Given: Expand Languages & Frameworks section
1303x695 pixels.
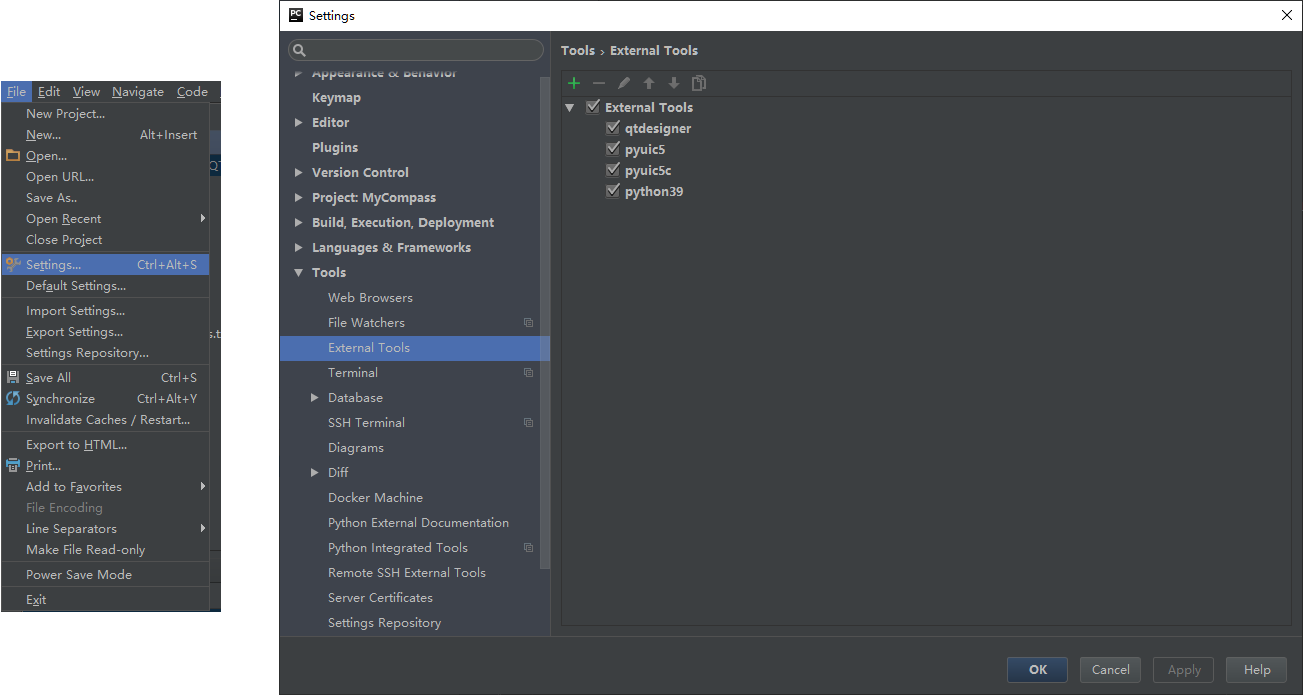Looking at the screenshot, I should point(299,248).
